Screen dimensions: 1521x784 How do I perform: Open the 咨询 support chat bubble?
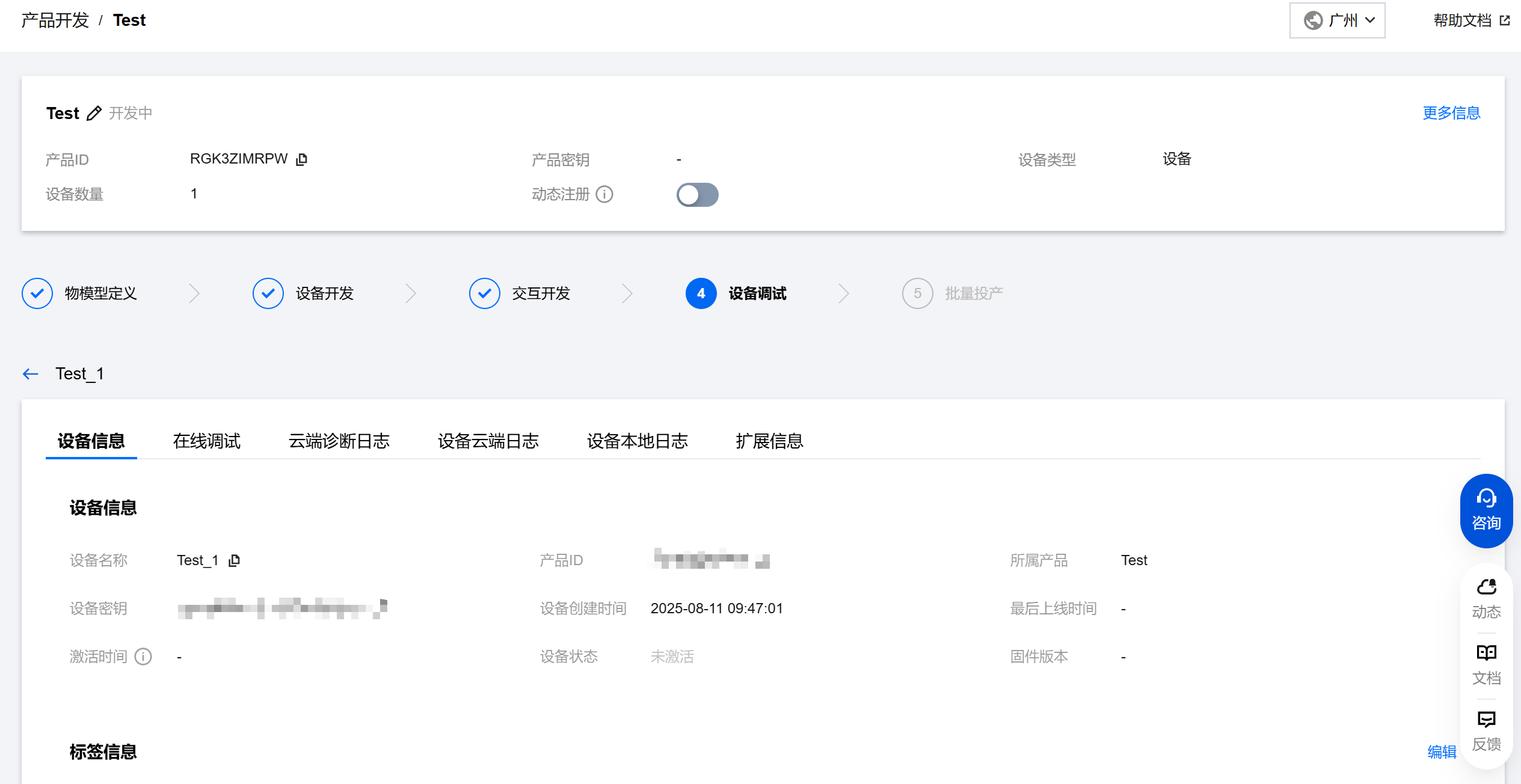[x=1486, y=511]
